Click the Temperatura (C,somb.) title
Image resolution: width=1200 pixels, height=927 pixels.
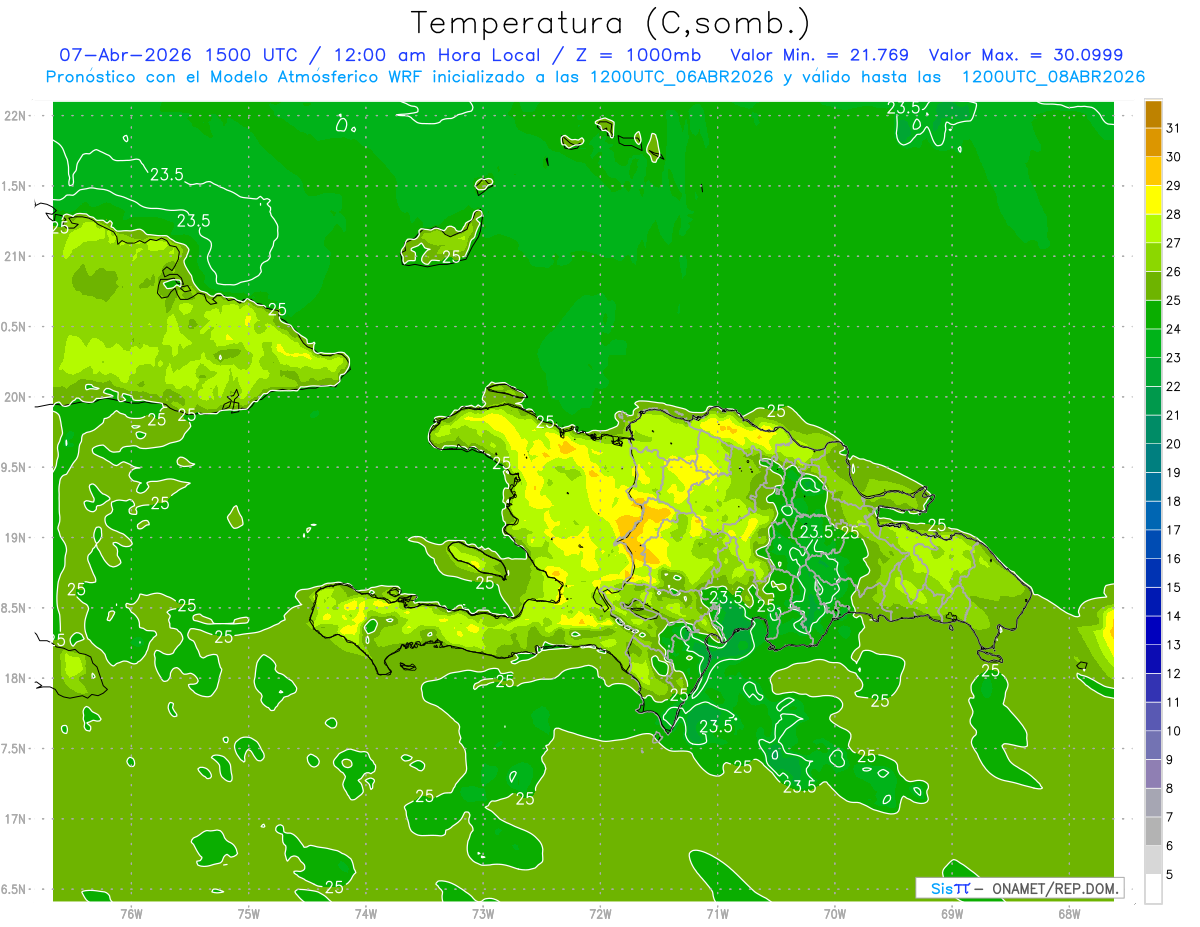[611, 22]
